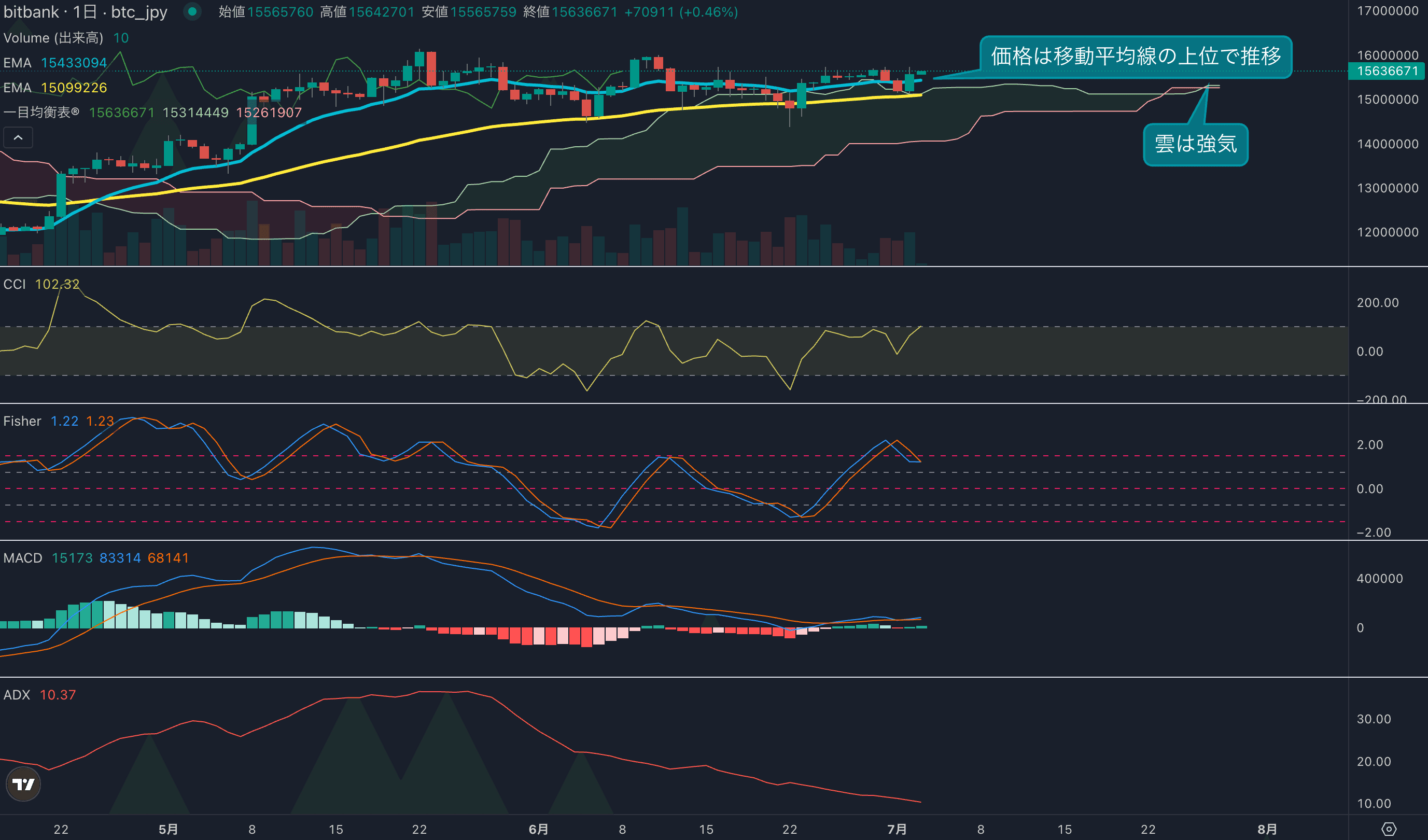
Task: Click the 一目均衡表 indicator legend
Action: (x=41, y=112)
